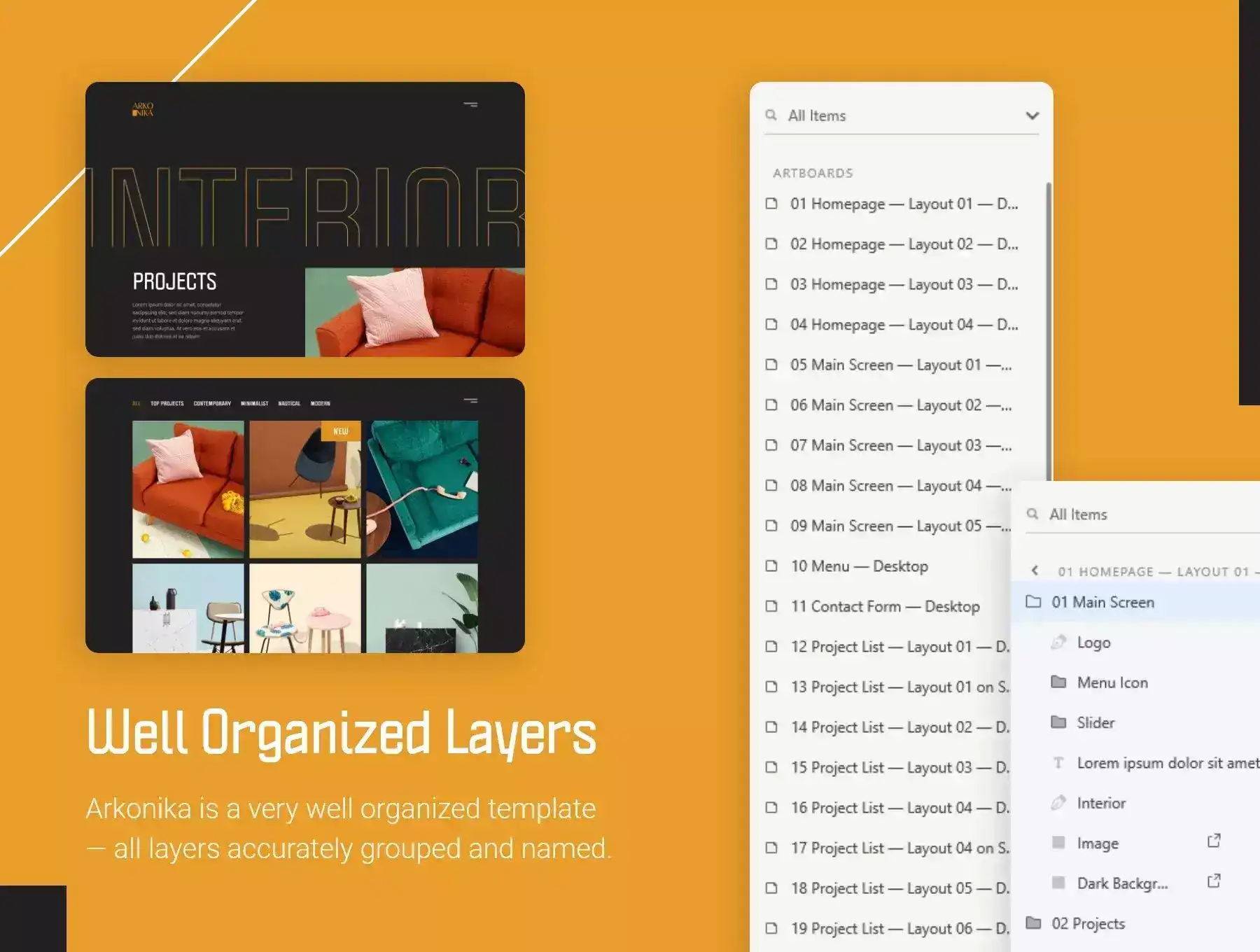Screen dimensions: 1260x952
Task: Click the text layer icon for Lorem ipsum
Action: click(1058, 763)
